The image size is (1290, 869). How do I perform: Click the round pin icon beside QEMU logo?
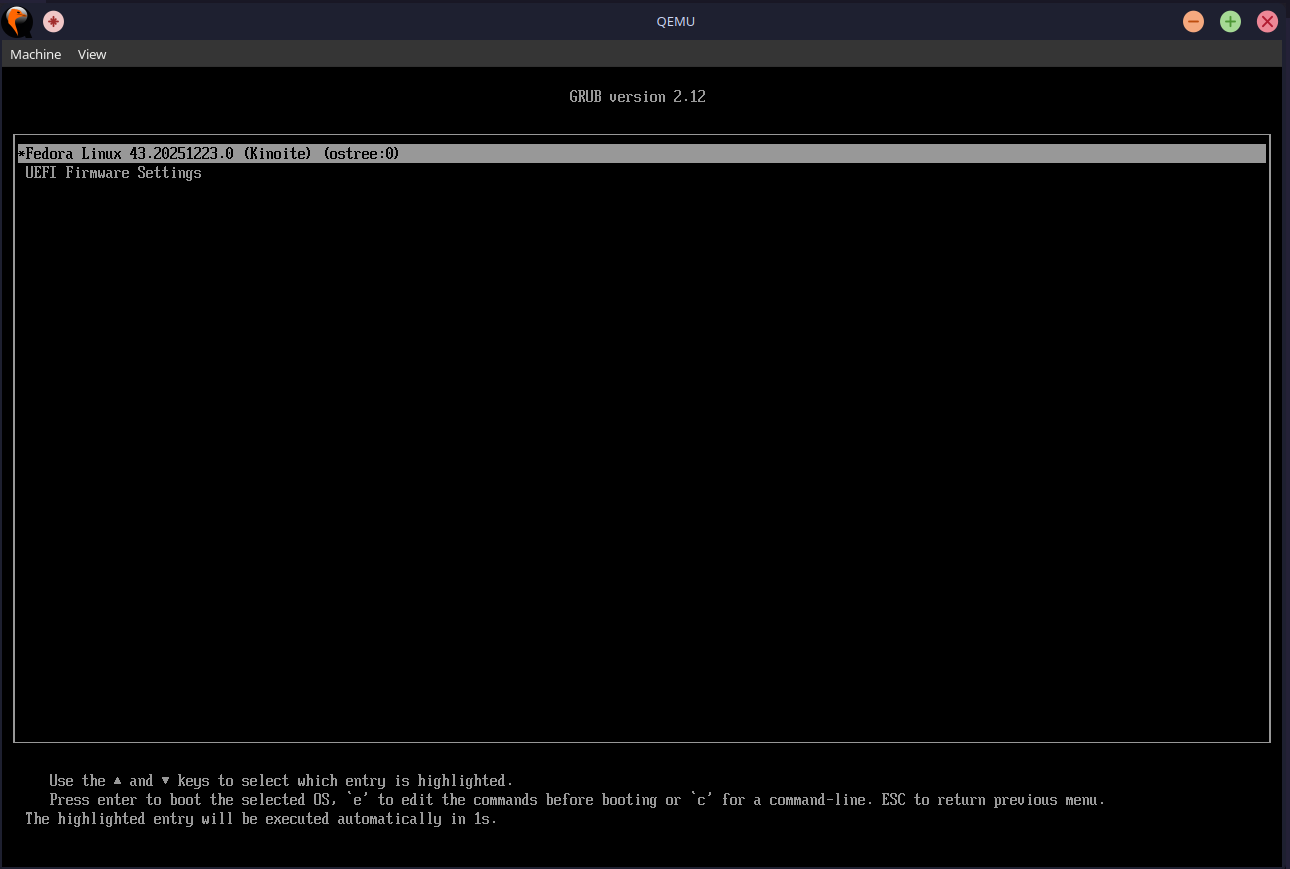(54, 21)
